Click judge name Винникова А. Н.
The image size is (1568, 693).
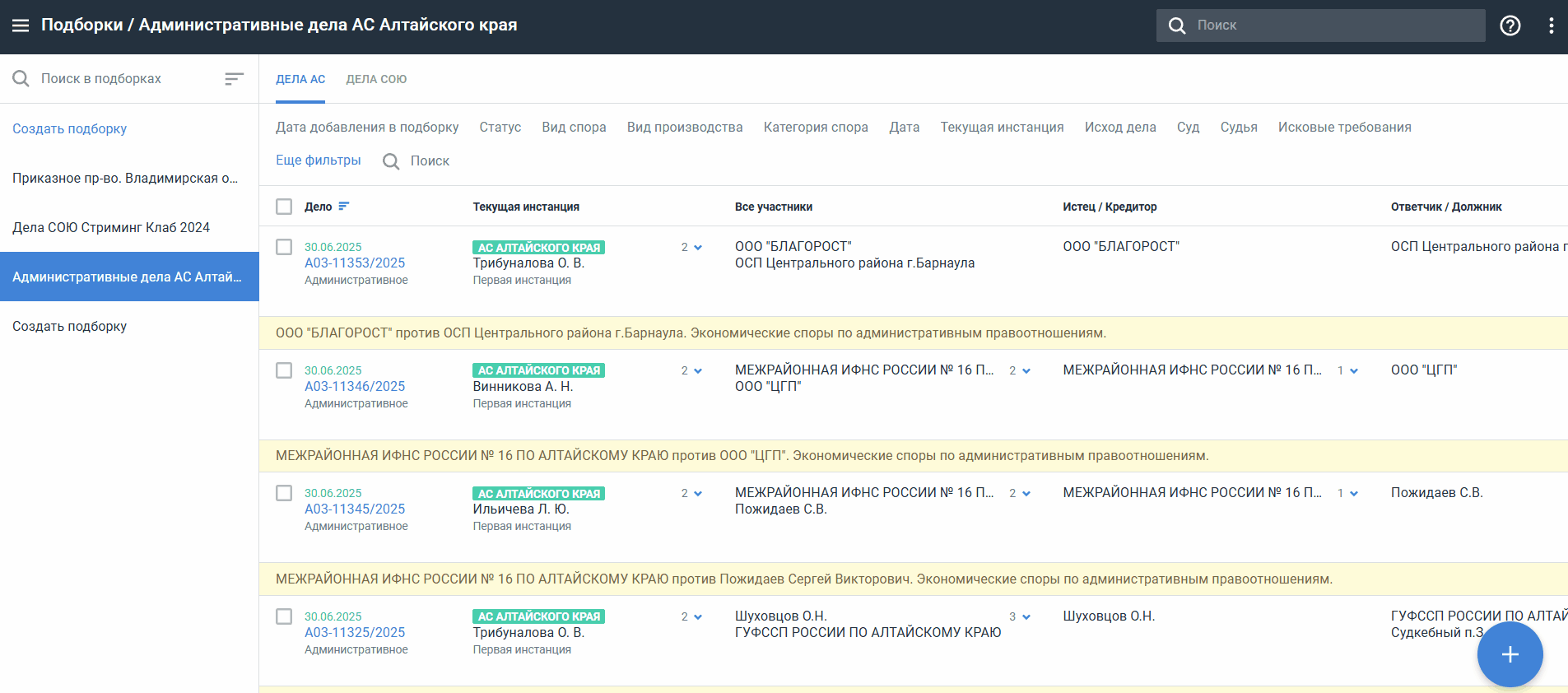tap(523, 386)
